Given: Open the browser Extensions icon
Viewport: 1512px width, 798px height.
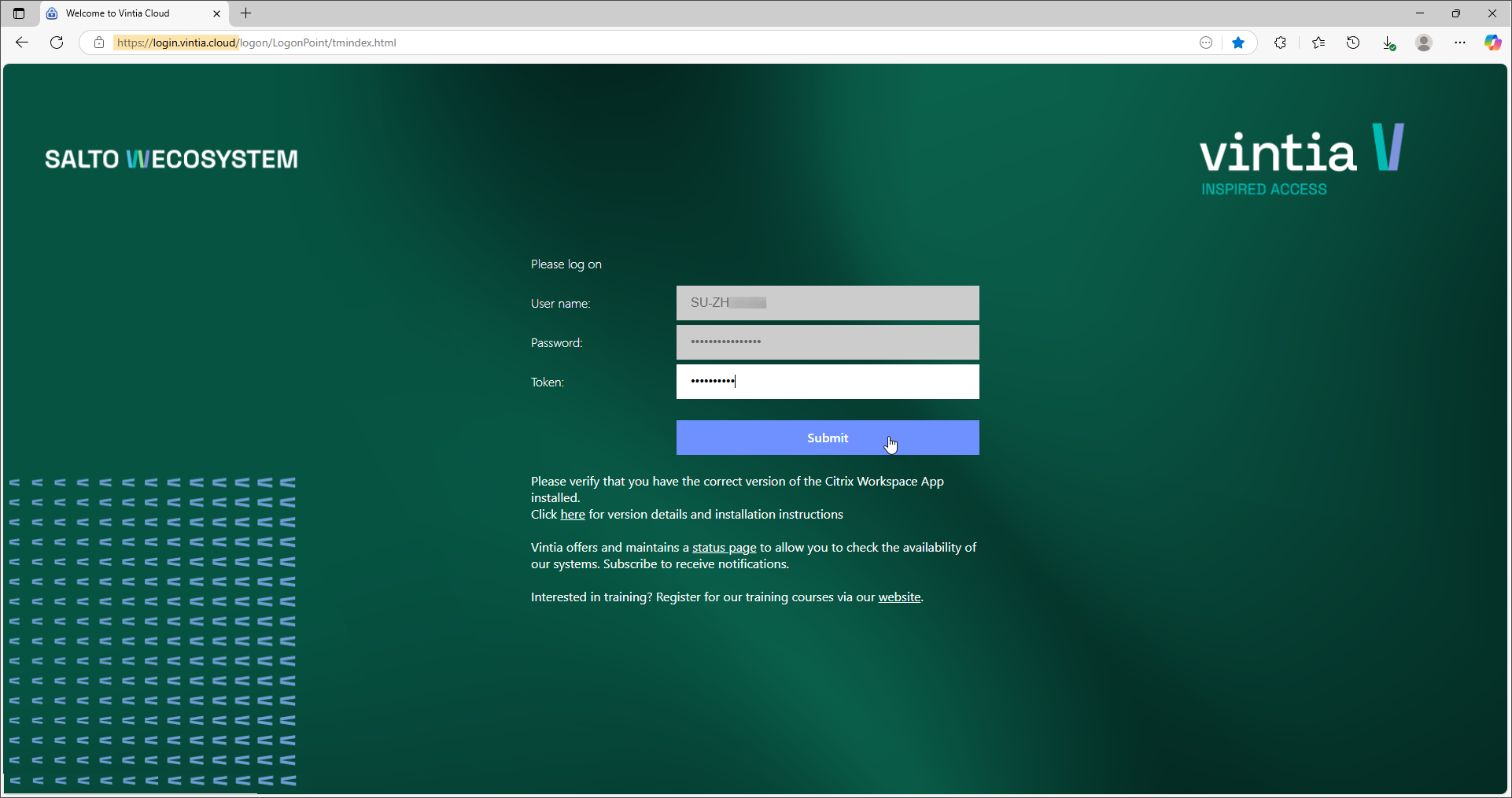Looking at the screenshot, I should (x=1280, y=42).
